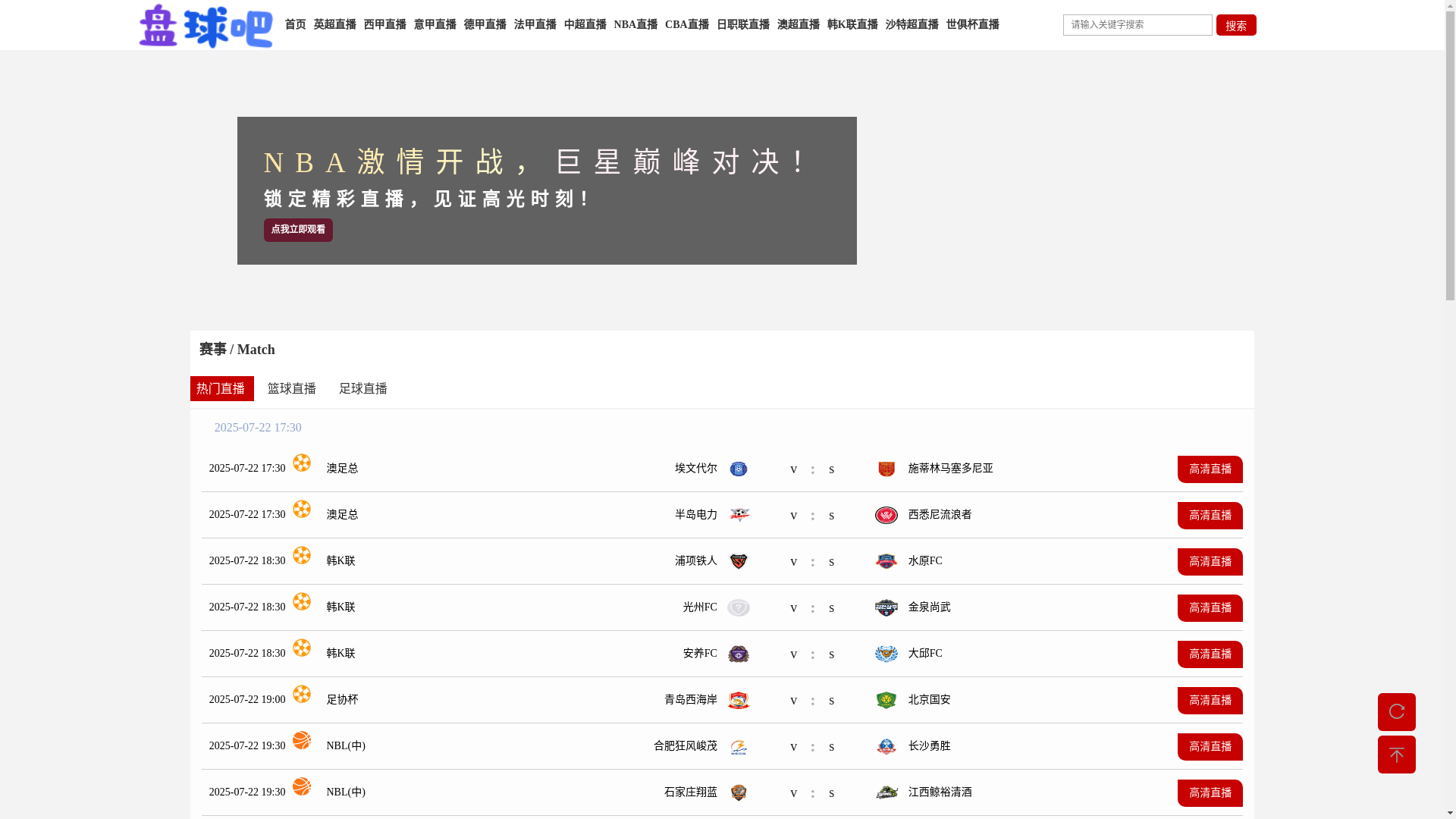This screenshot has width=1456, height=819.
Task: Click 高清直播 for 石家庄翔蓝 match
Action: tap(1210, 793)
